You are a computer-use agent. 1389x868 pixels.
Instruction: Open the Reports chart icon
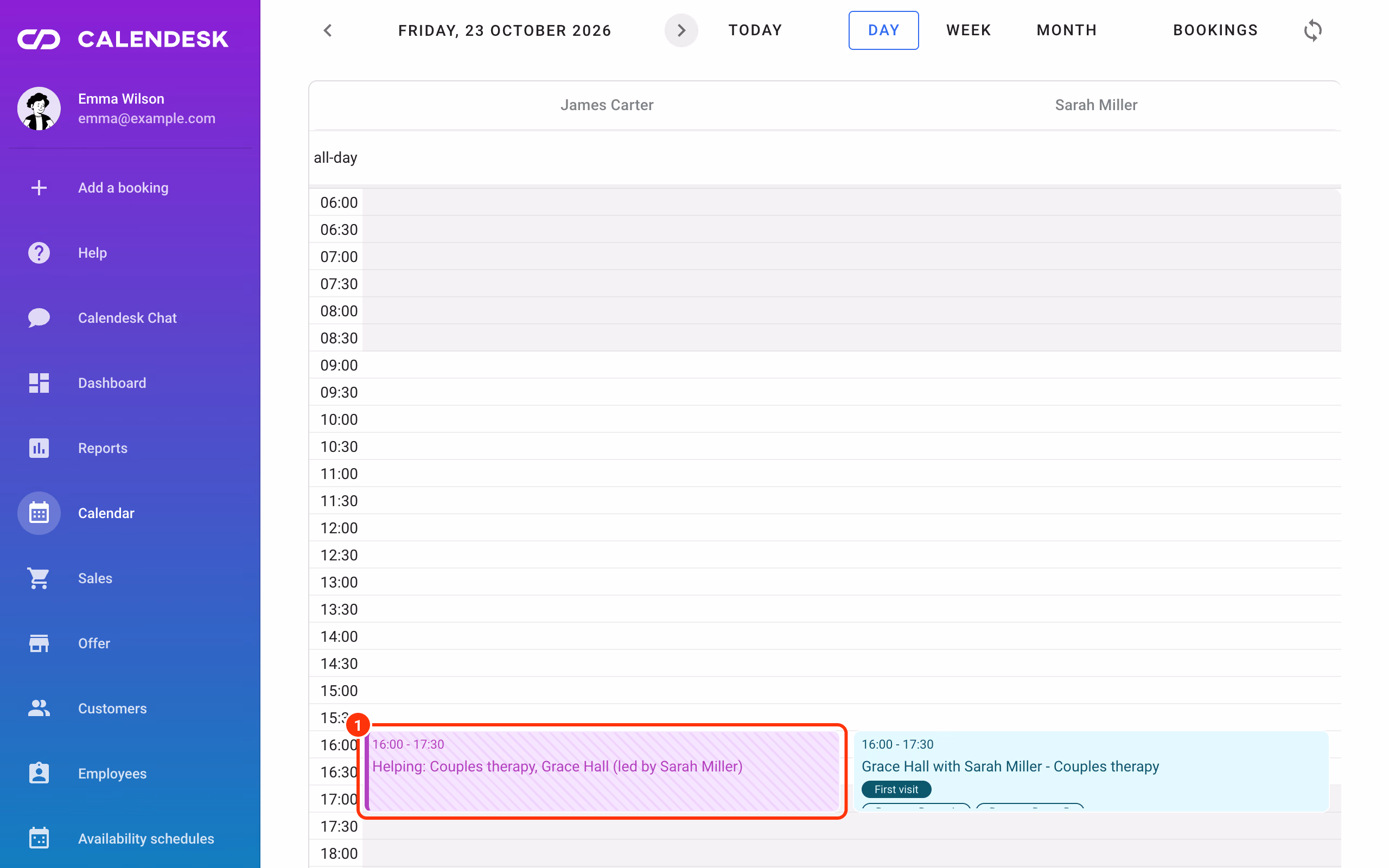point(39,448)
